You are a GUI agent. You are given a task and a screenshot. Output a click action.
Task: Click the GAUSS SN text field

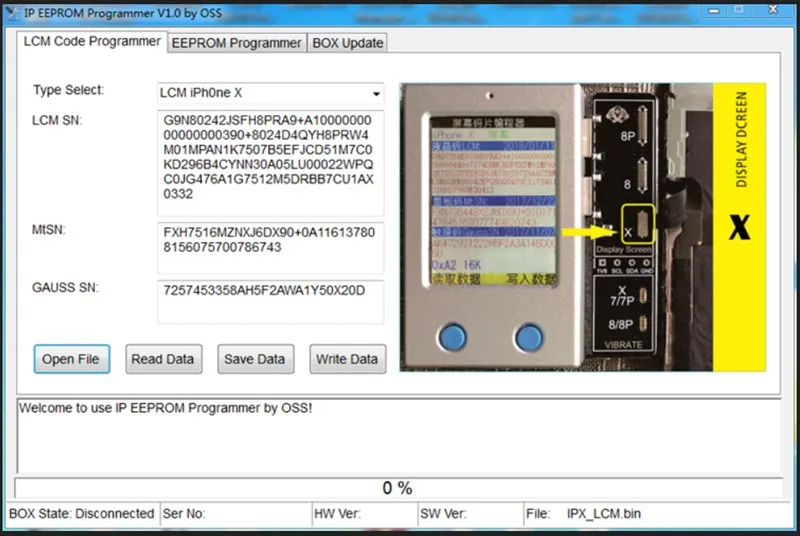270,302
